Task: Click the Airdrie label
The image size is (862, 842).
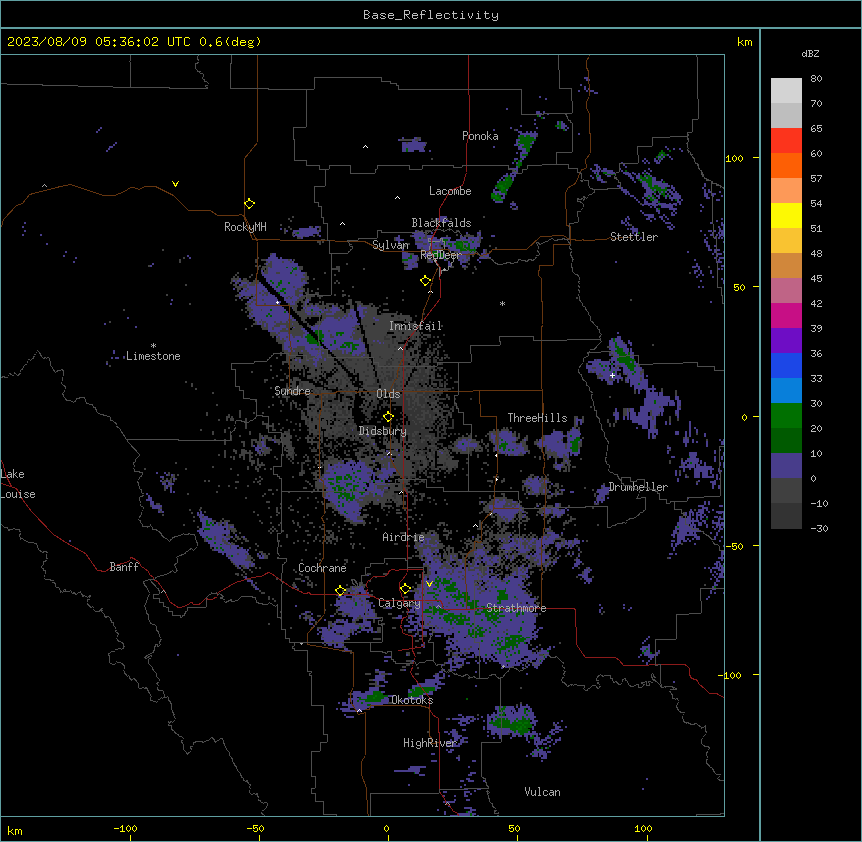Action: [x=404, y=537]
